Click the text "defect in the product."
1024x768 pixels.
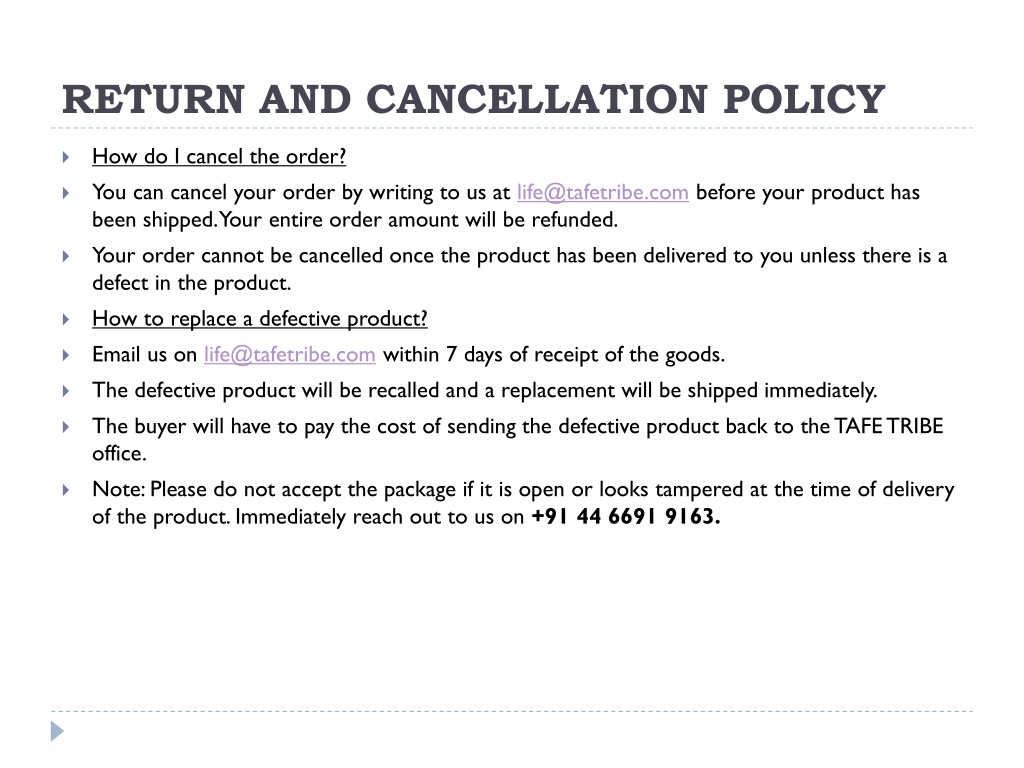191,283
